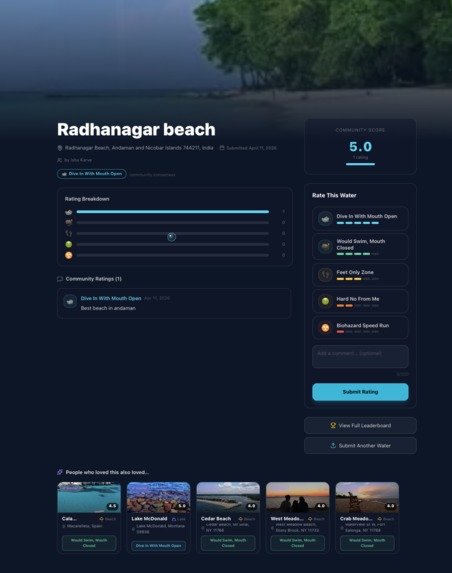
Task: Click the Biohazard Speed Run orange icon in the rating panel
Action: click(325, 328)
